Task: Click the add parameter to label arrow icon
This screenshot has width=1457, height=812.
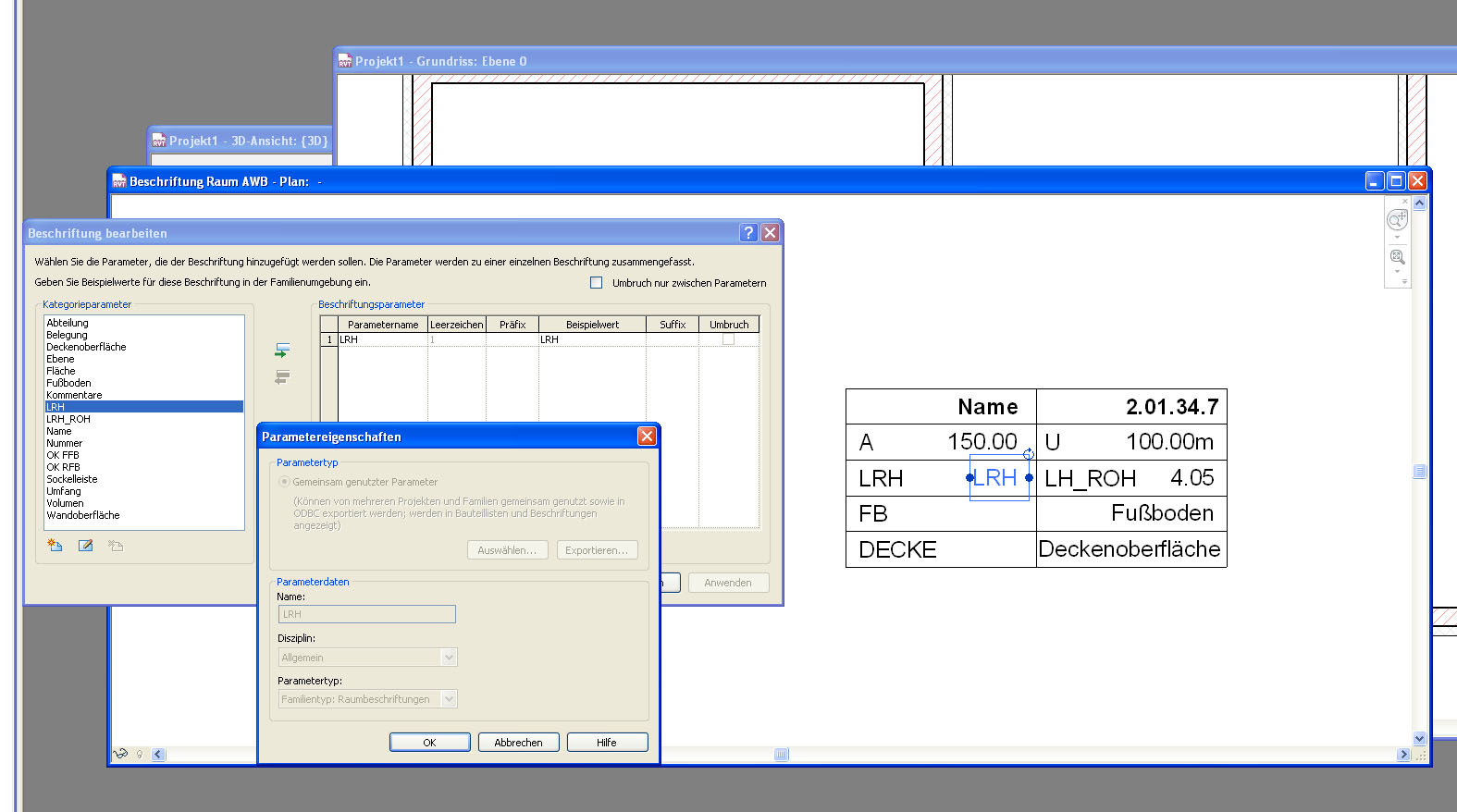Action: coord(282,351)
